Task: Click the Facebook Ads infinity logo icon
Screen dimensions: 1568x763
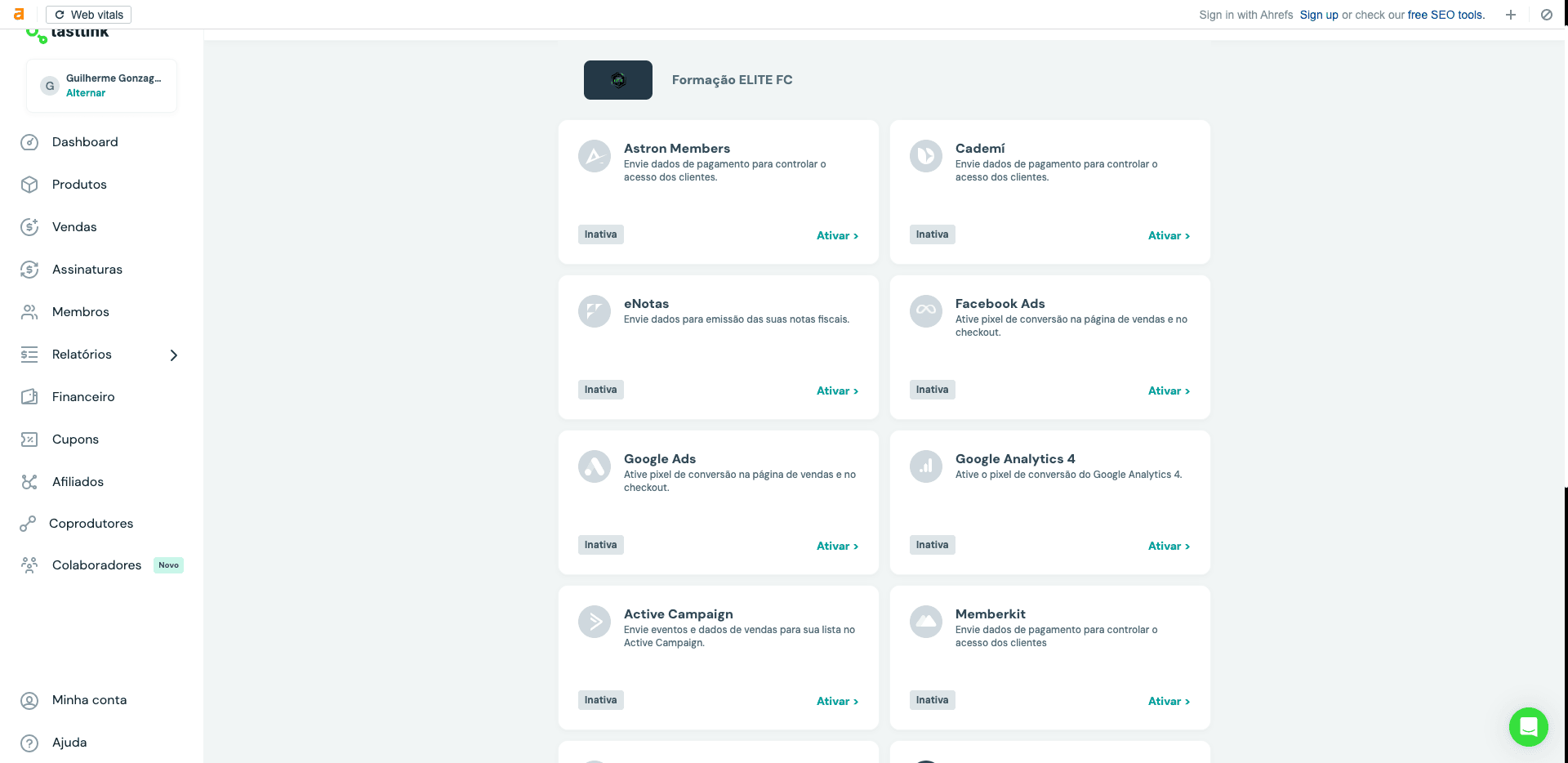Action: (926, 311)
